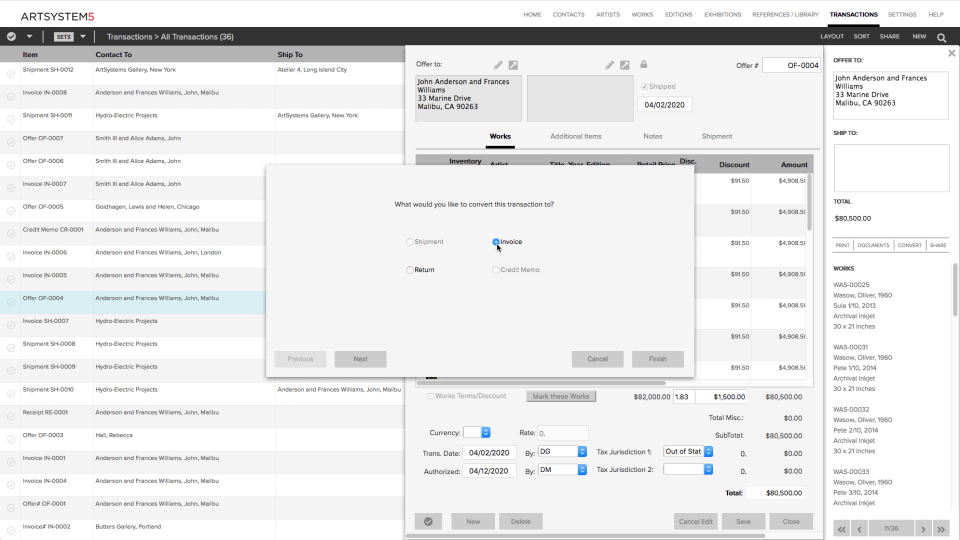Switch to the Shipment tab
Image resolution: width=960 pixels, height=540 pixels.
click(x=717, y=137)
